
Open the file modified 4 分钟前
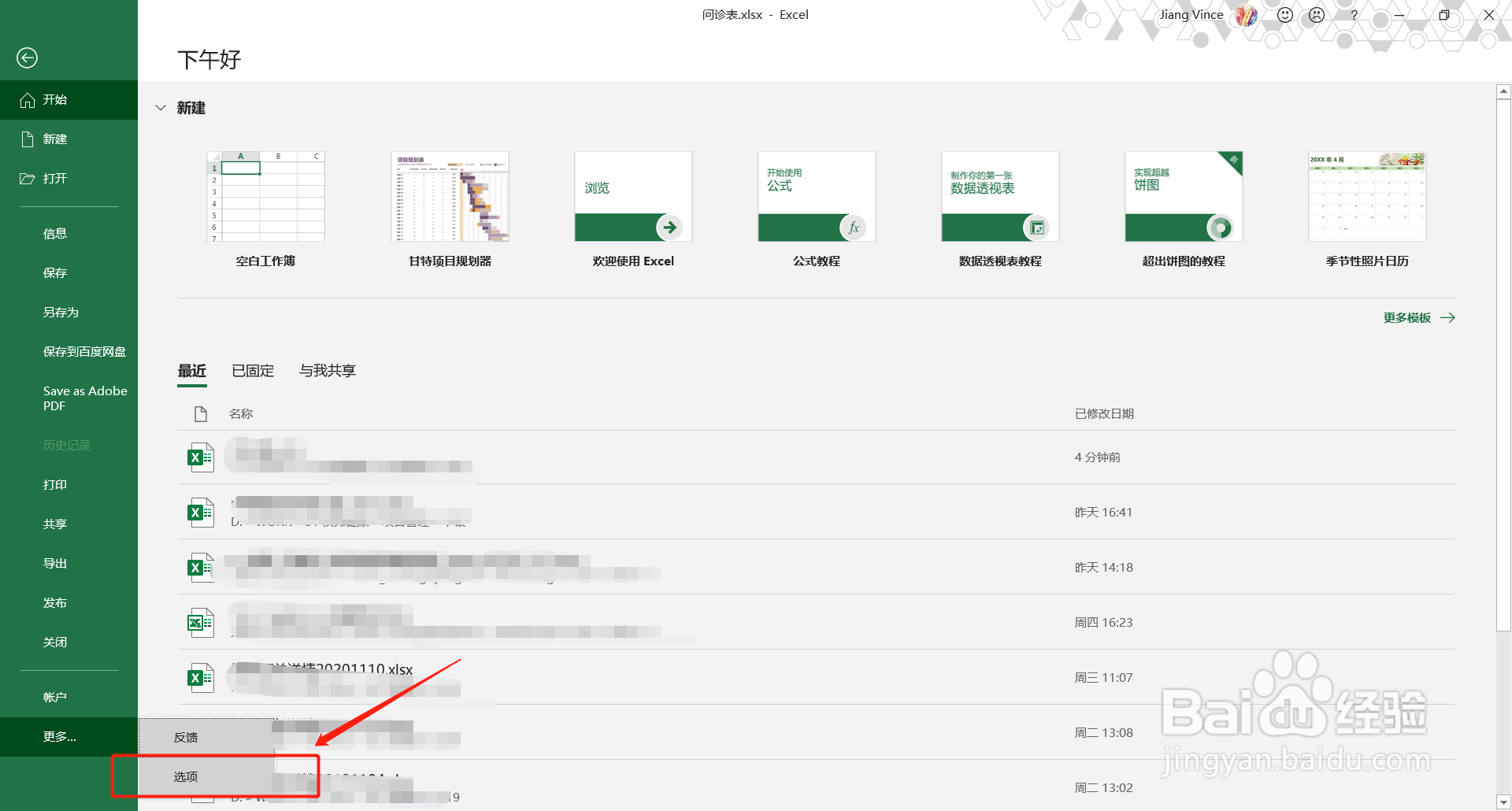(816, 457)
